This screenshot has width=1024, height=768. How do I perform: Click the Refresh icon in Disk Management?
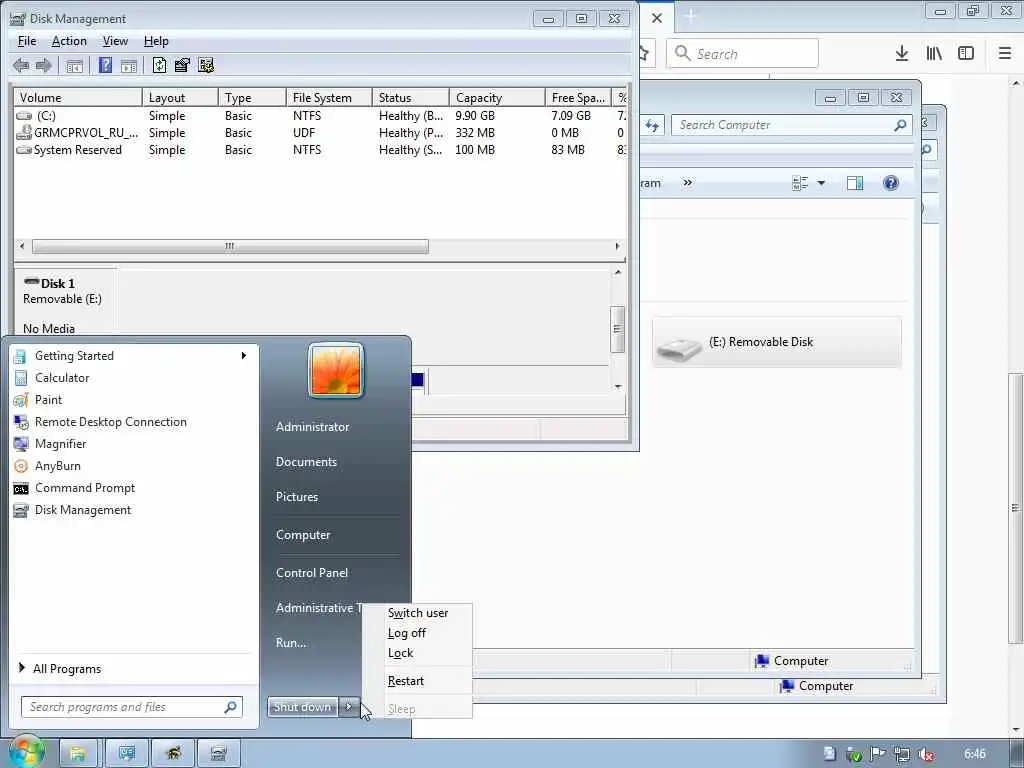click(159, 65)
